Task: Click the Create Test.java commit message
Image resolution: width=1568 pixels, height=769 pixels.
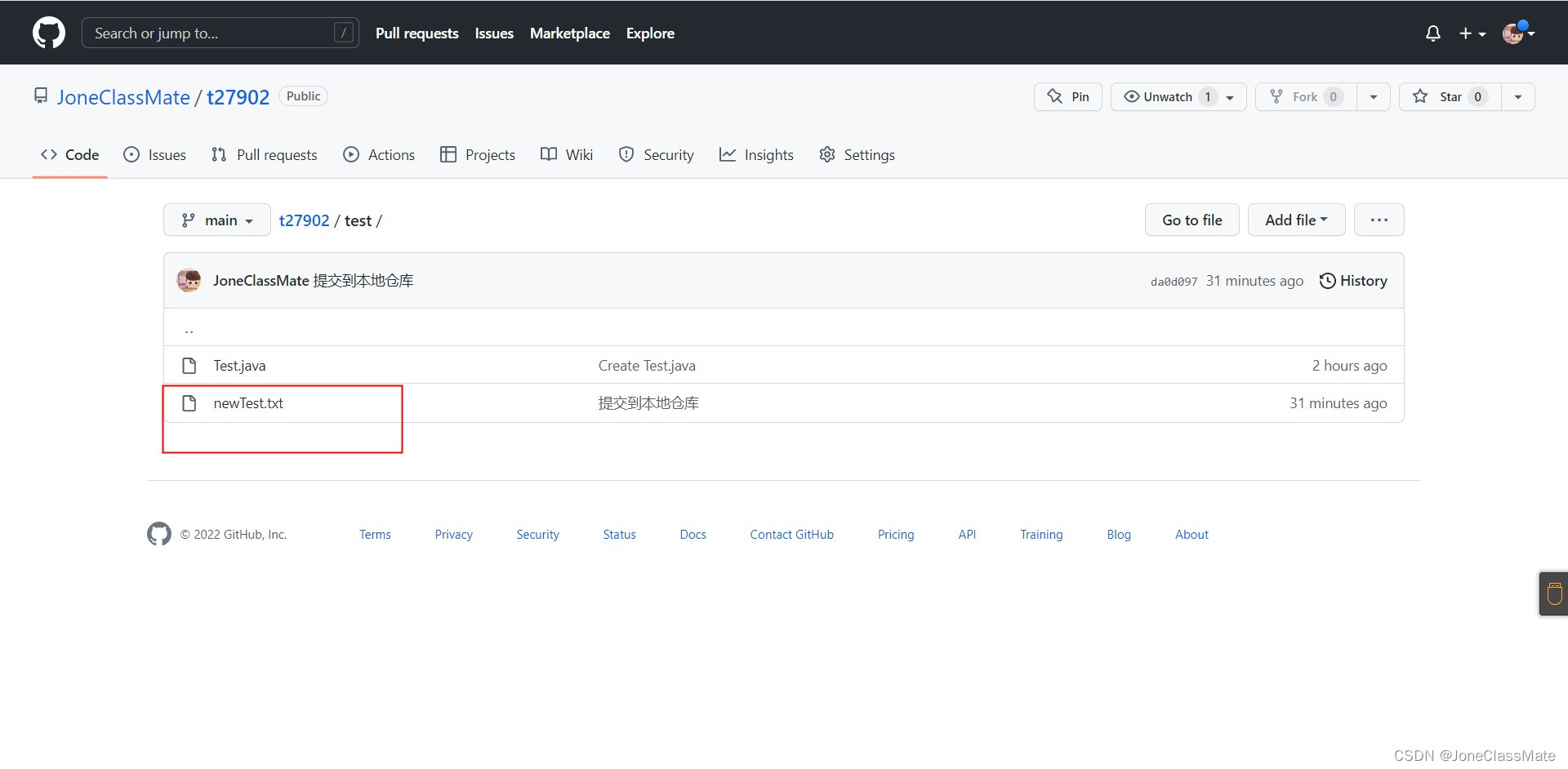Action: point(647,365)
